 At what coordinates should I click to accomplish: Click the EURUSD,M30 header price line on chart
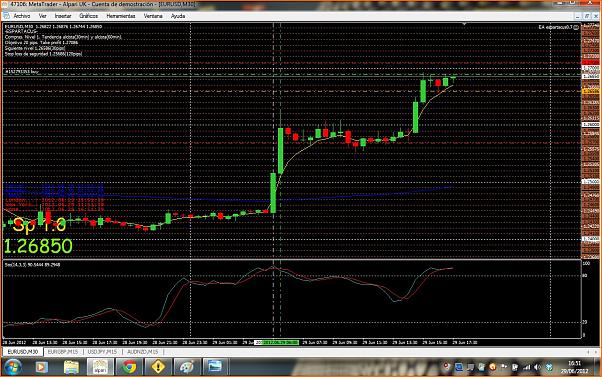click(x=53, y=26)
